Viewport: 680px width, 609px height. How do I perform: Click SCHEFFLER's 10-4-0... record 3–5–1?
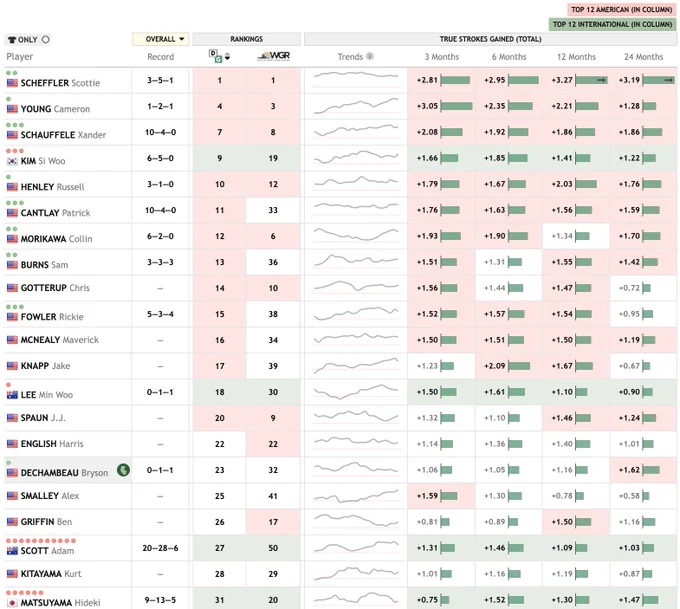pyautogui.click(x=160, y=80)
